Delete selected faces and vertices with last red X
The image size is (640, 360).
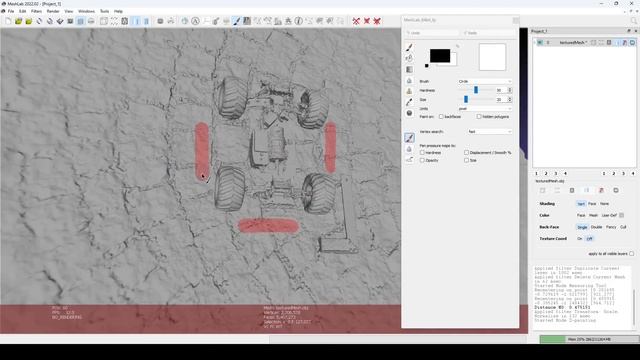377,21
